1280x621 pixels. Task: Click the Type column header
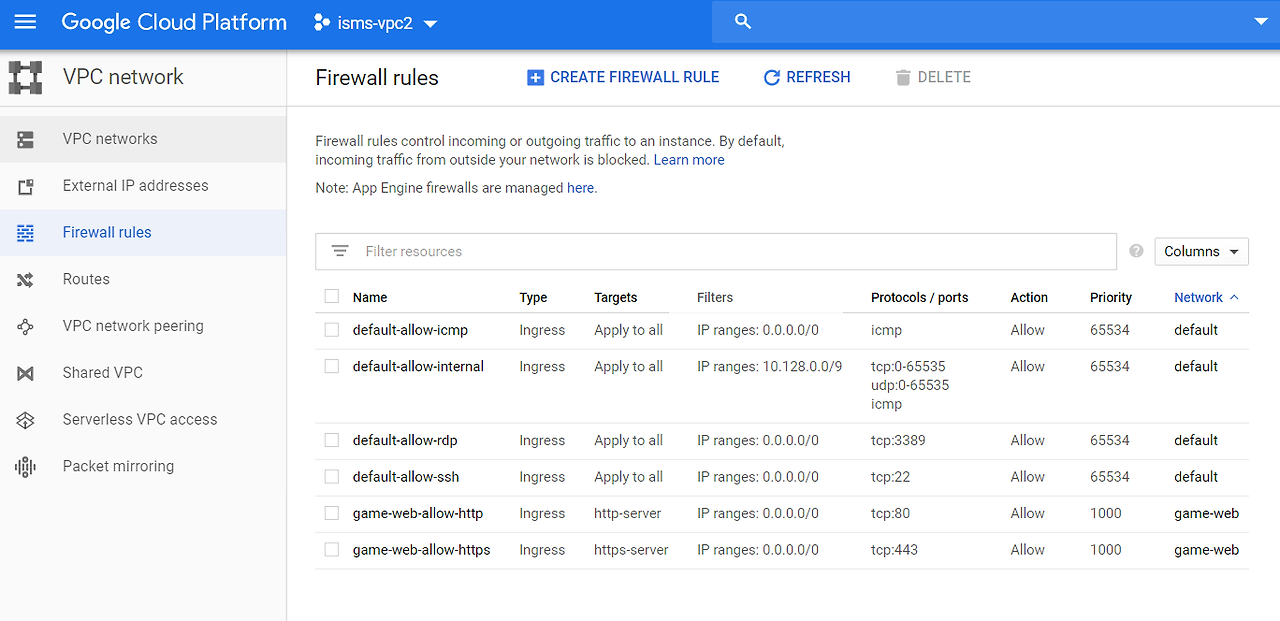click(533, 297)
